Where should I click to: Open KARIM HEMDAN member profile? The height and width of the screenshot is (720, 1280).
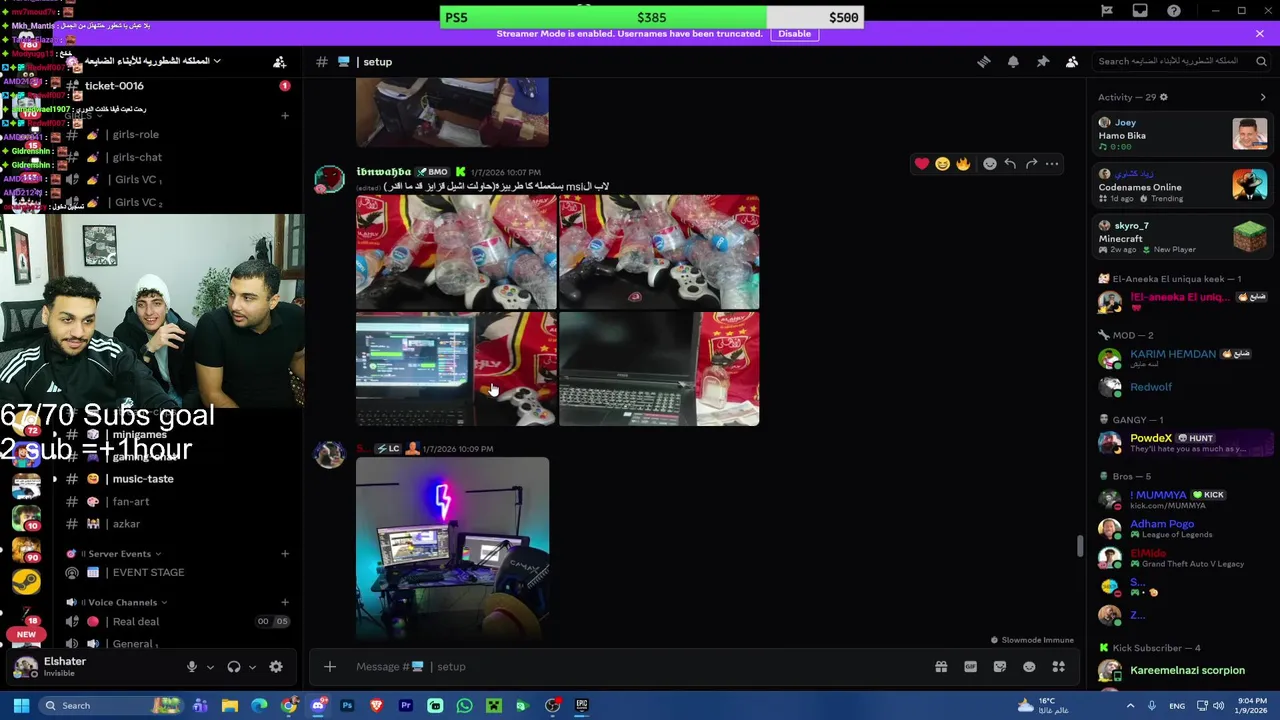(x=1182, y=358)
